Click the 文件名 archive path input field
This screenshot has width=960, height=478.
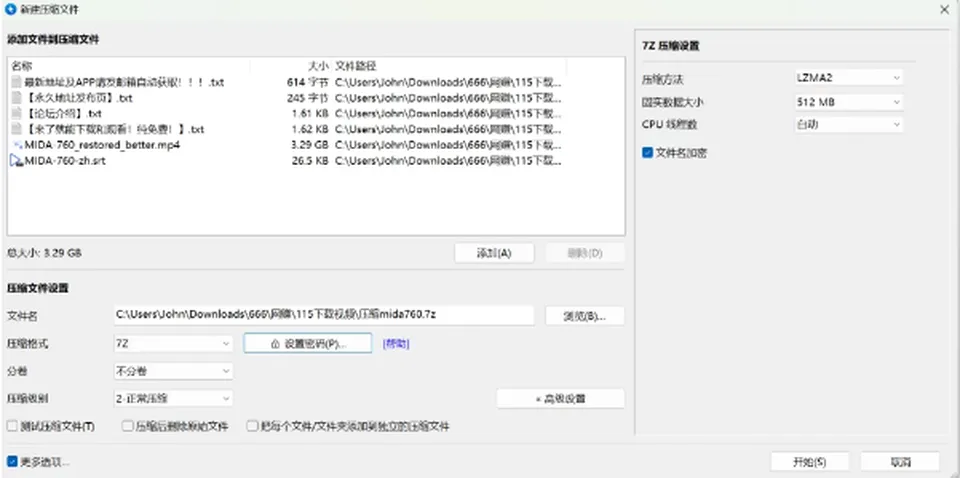coord(324,316)
